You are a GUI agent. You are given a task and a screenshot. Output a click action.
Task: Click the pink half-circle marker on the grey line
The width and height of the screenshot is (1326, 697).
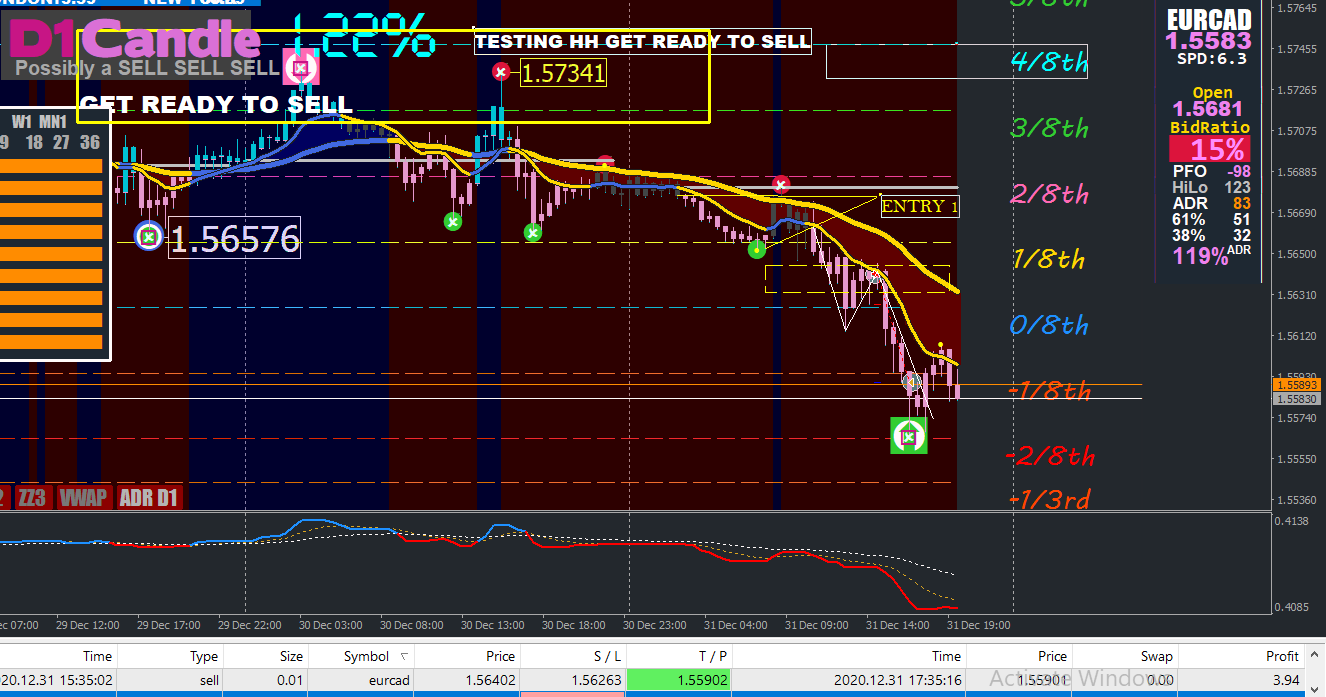[605, 162]
